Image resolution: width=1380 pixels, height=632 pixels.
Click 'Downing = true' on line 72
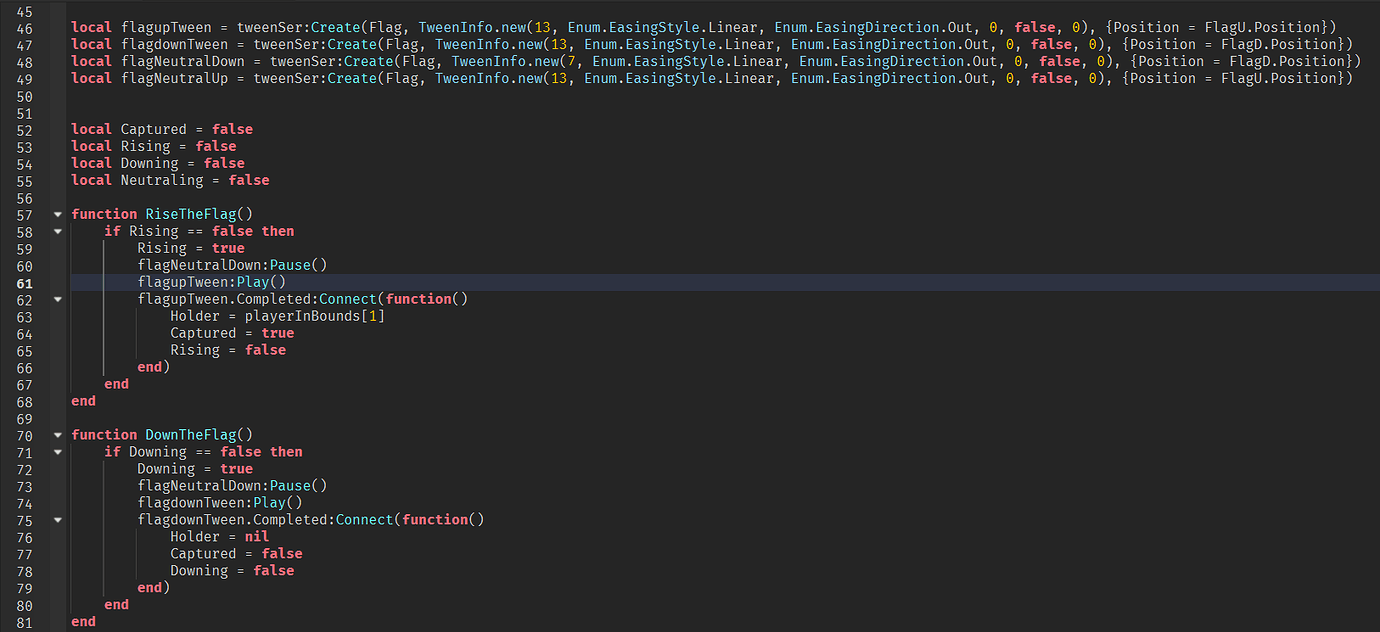pyautogui.click(x=195, y=469)
